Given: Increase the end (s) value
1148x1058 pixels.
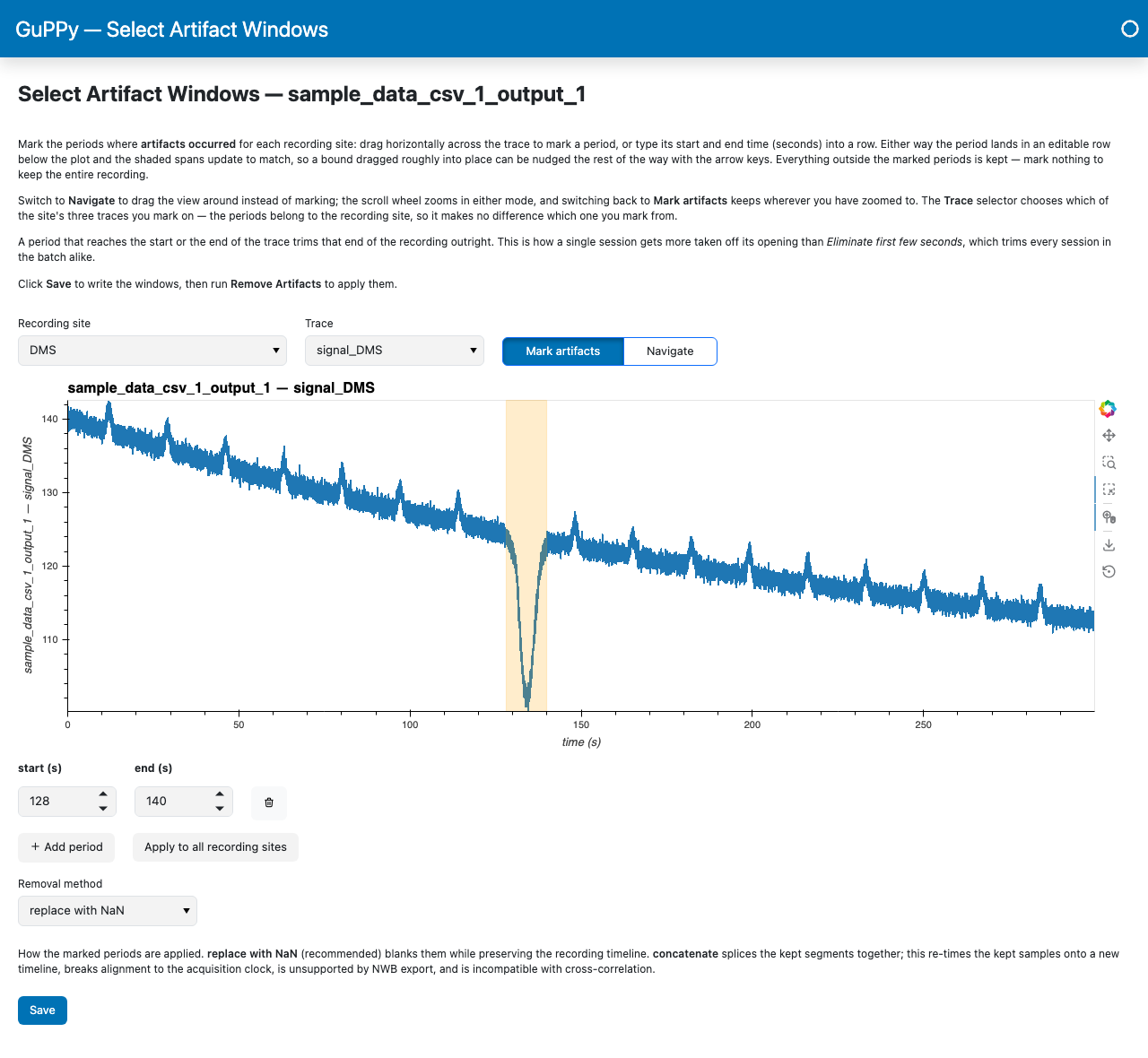Looking at the screenshot, I should click(x=220, y=794).
